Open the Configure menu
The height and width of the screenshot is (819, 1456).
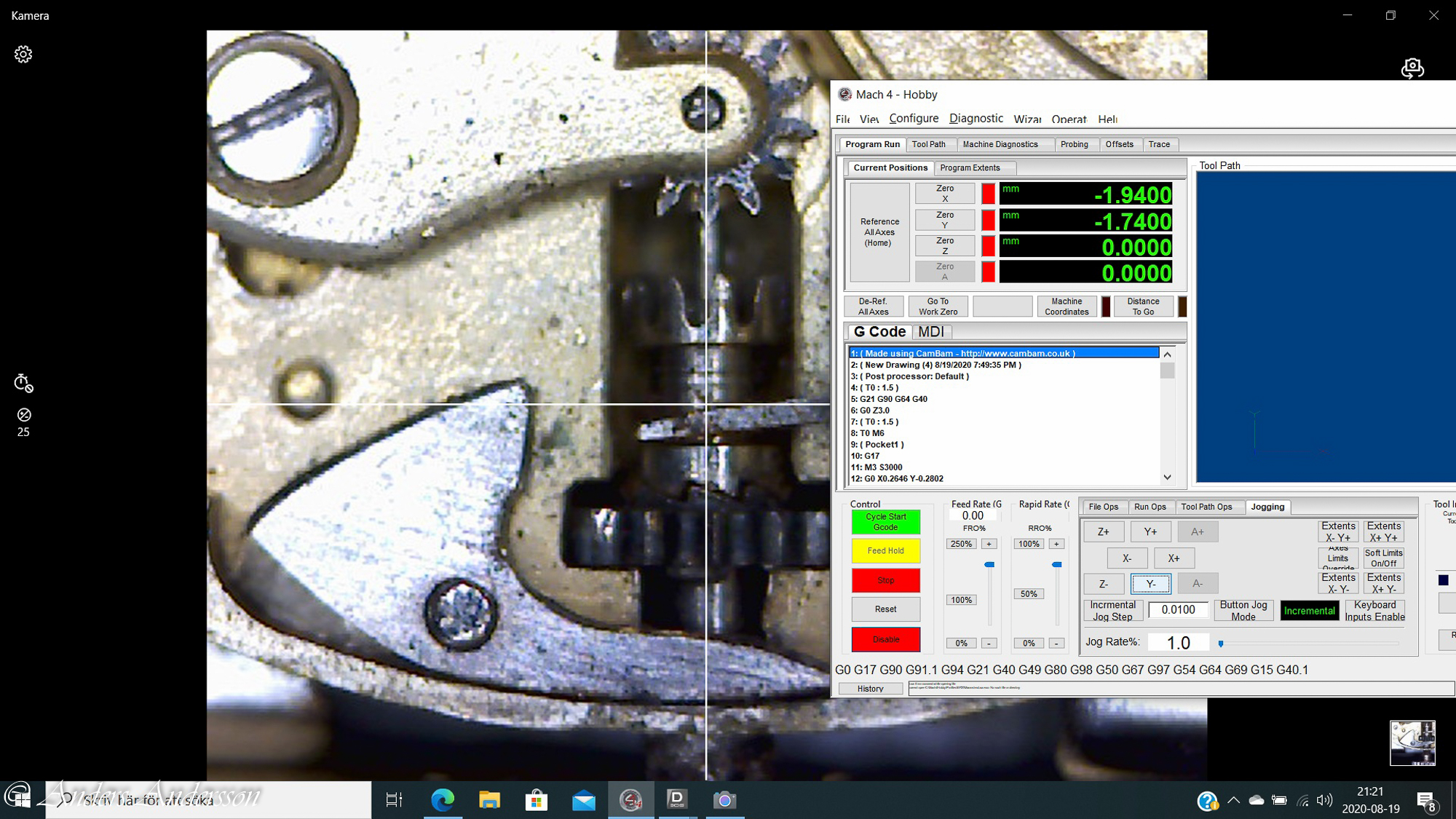(914, 119)
